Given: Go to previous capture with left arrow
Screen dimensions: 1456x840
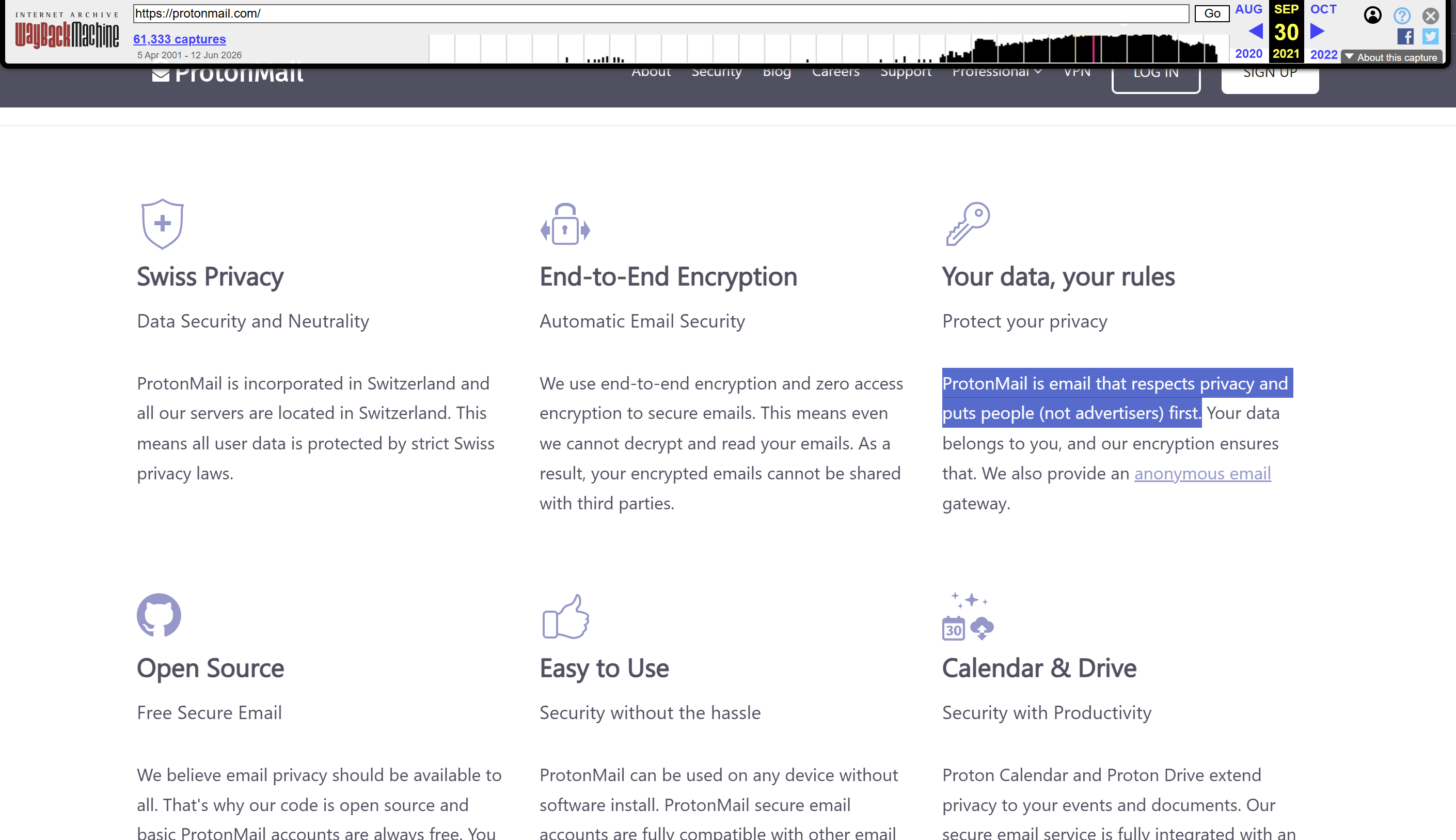Looking at the screenshot, I should click(x=1255, y=31).
